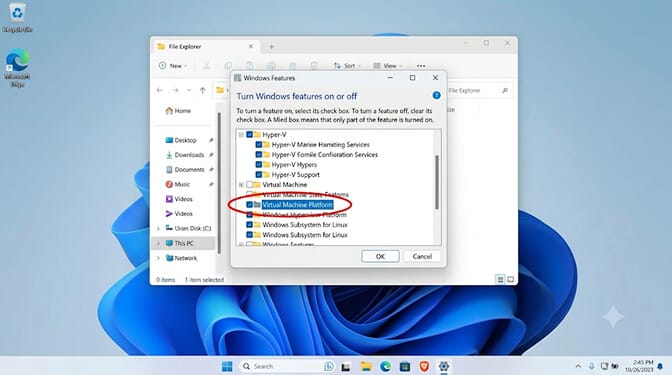The width and height of the screenshot is (672, 375).
Task: Open the notification bell in system tray
Action: click(660, 366)
